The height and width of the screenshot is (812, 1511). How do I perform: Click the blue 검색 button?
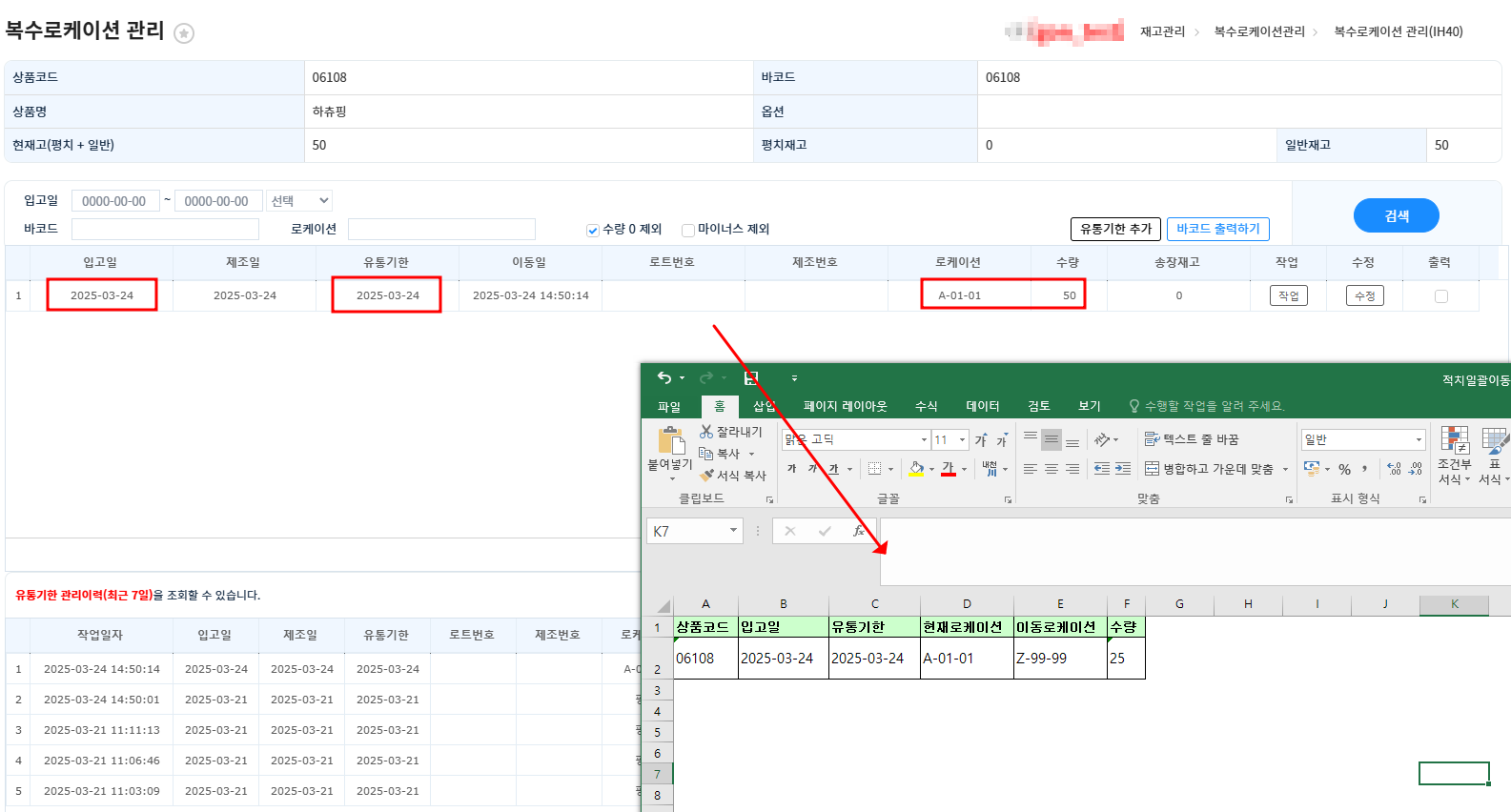[1396, 216]
